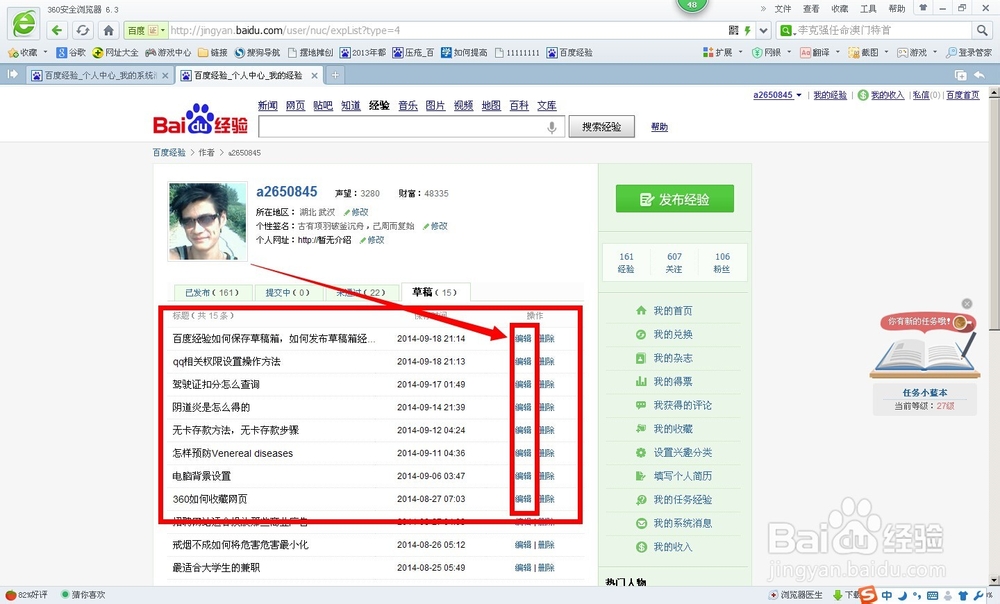Click the magnifier search icon in browser search box

(982, 30)
